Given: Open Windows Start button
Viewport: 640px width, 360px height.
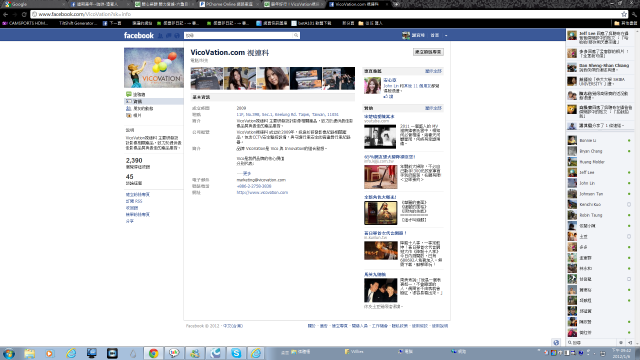Looking at the screenshot, I should [x=9, y=353].
